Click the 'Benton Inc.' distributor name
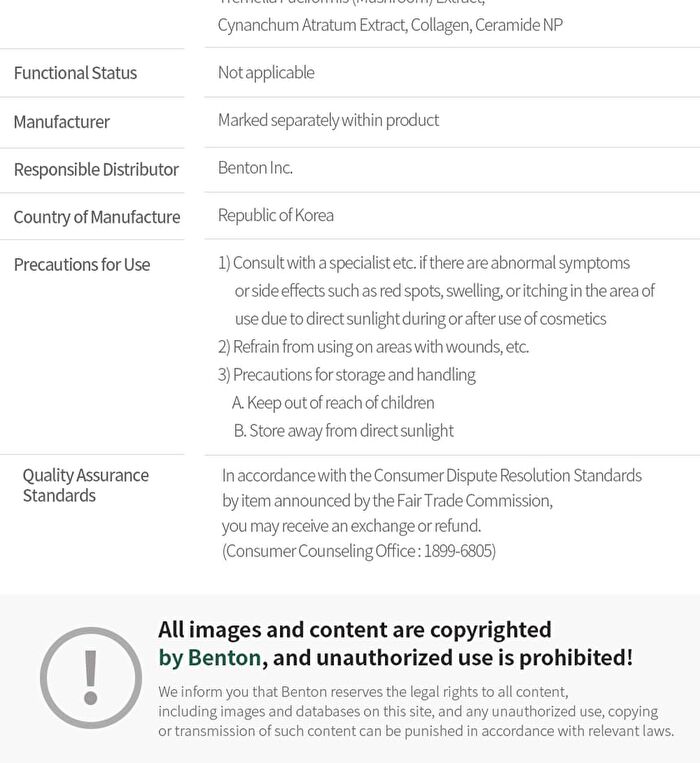The image size is (700, 763). [255, 168]
